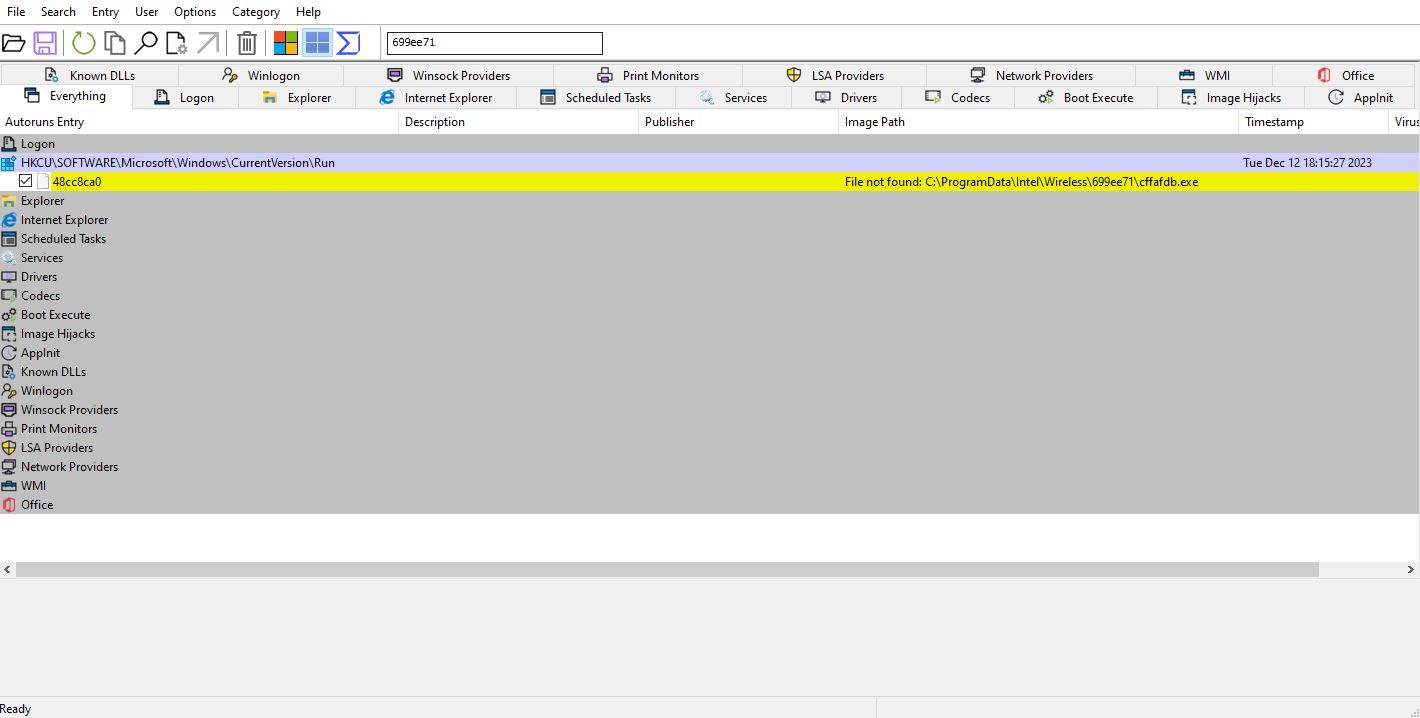Select the Boot Execute row in list
Screen dimensions: 1420x718
709,314
